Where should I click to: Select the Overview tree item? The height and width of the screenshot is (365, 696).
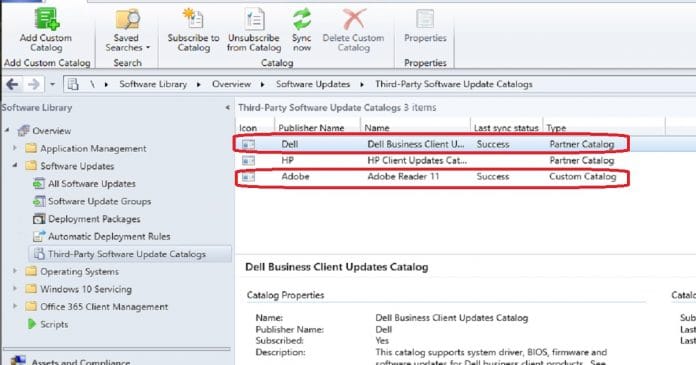[x=51, y=131]
